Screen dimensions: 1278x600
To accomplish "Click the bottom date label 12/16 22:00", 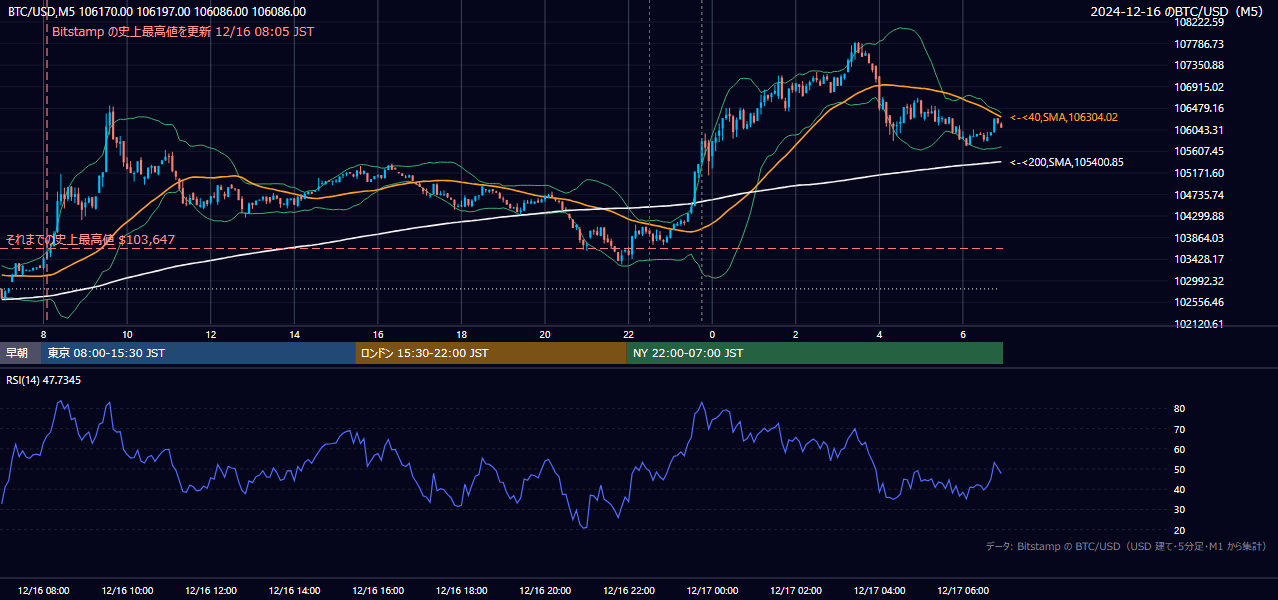I will pyautogui.click(x=629, y=591).
